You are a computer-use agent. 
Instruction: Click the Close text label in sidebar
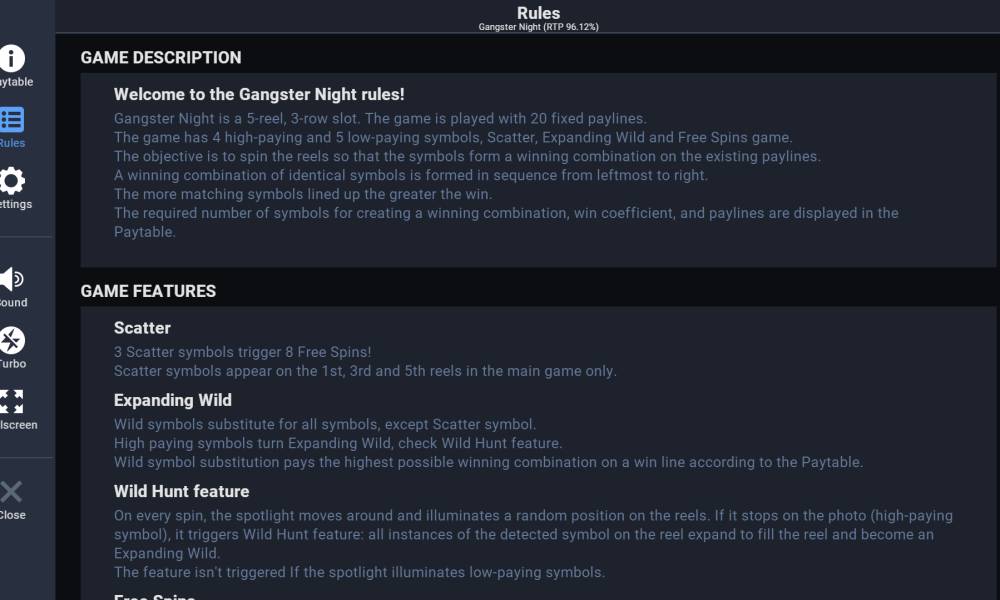pyautogui.click(x=13, y=515)
